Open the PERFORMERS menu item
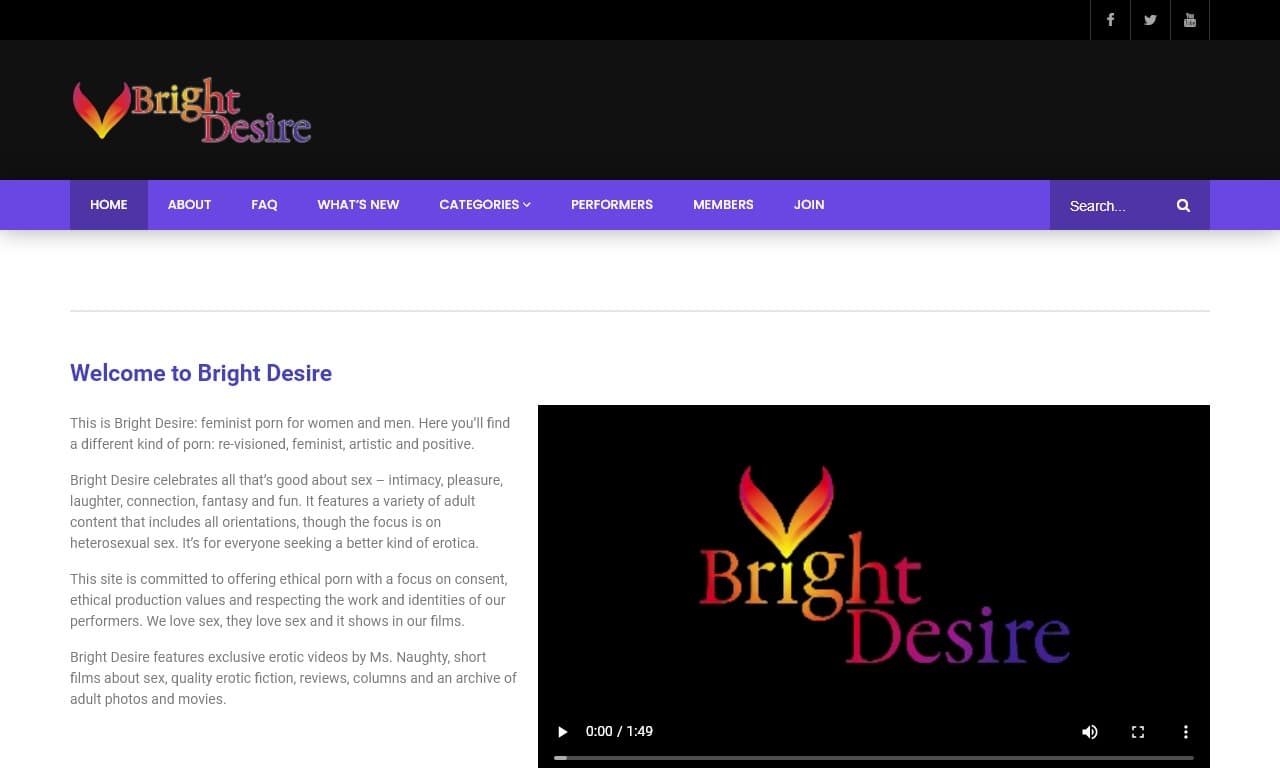This screenshot has width=1280, height=768. pos(611,205)
